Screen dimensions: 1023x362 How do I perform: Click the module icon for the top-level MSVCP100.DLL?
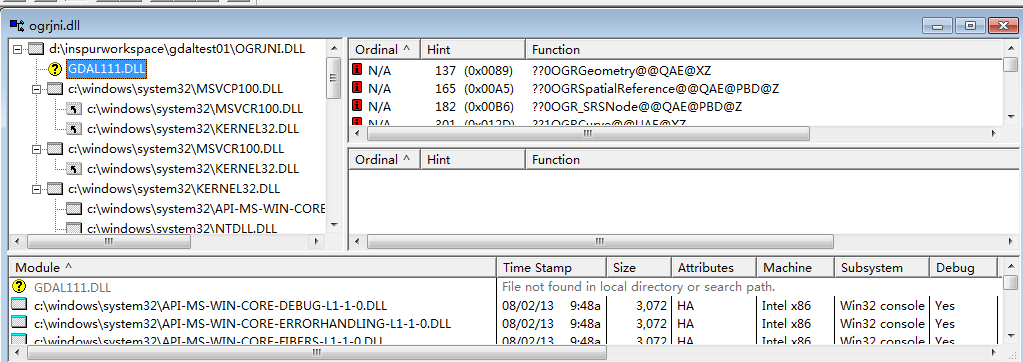(55, 89)
